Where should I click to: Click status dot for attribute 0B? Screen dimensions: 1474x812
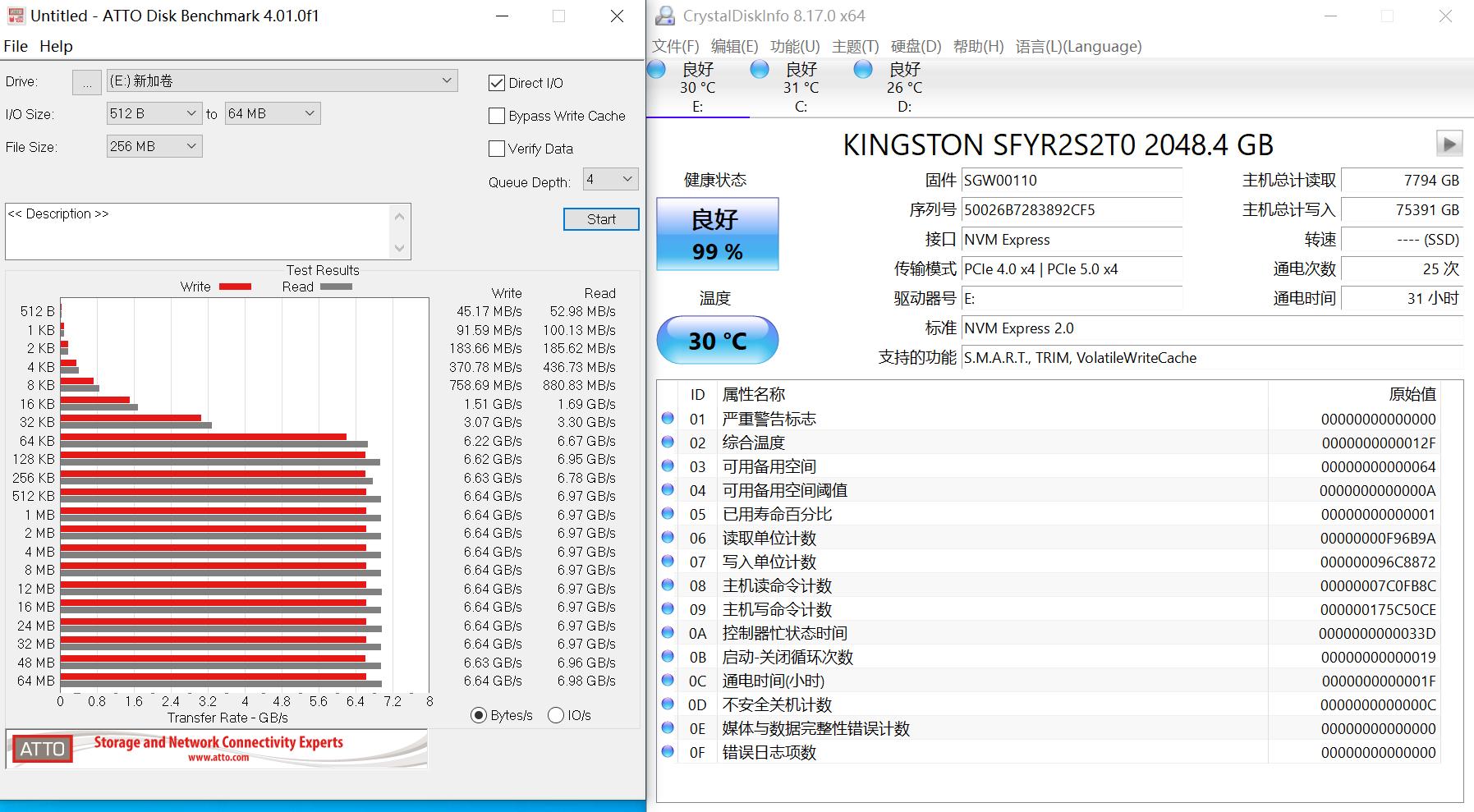tap(668, 657)
